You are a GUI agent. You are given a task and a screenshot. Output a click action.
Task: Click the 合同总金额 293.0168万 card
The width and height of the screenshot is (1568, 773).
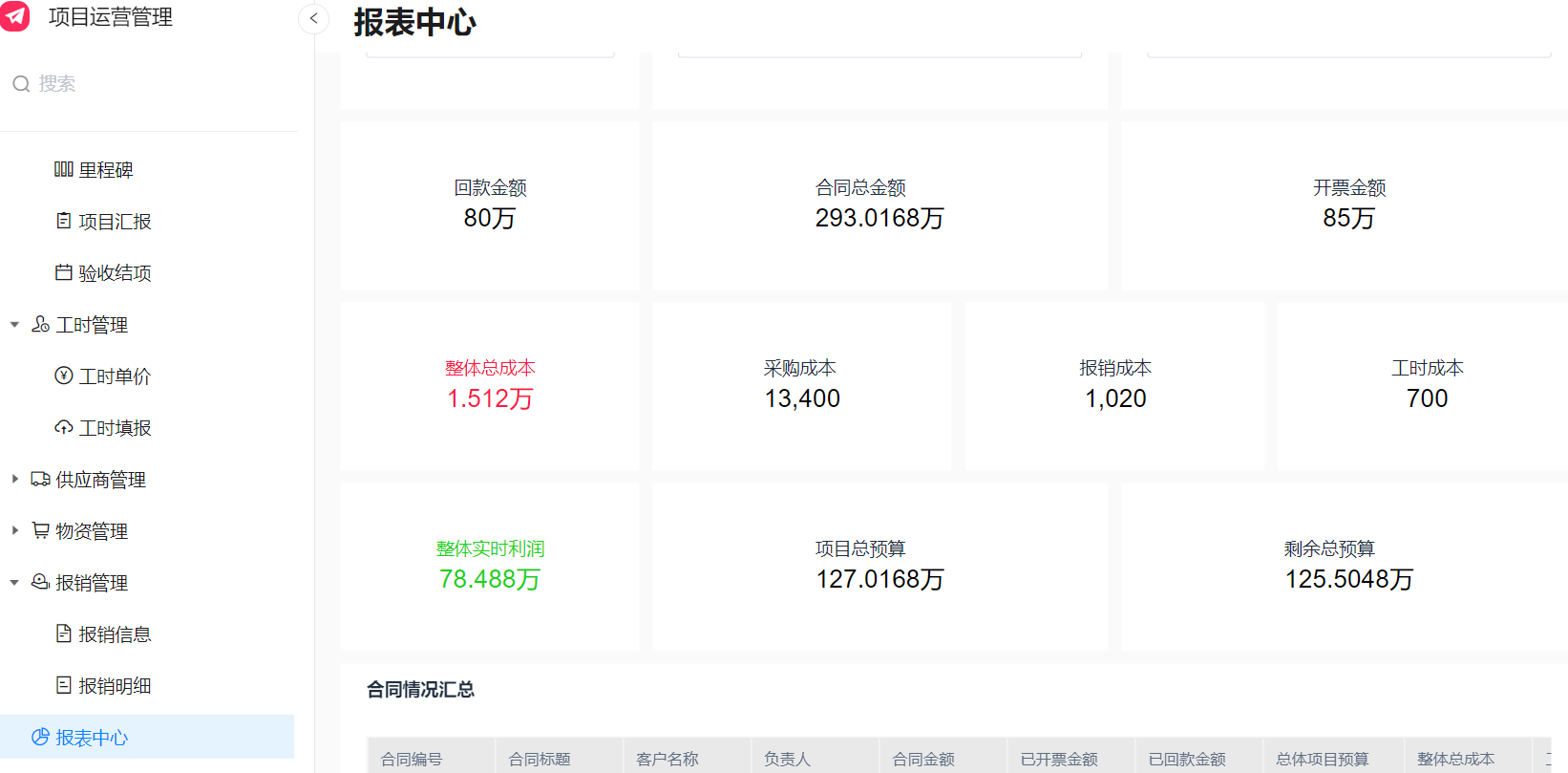point(879,204)
